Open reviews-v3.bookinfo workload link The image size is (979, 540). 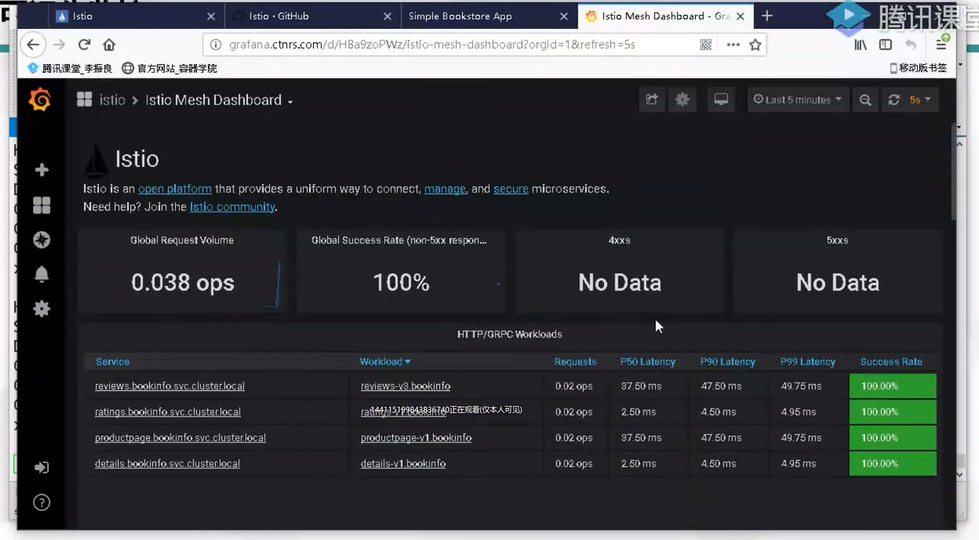pyautogui.click(x=405, y=386)
